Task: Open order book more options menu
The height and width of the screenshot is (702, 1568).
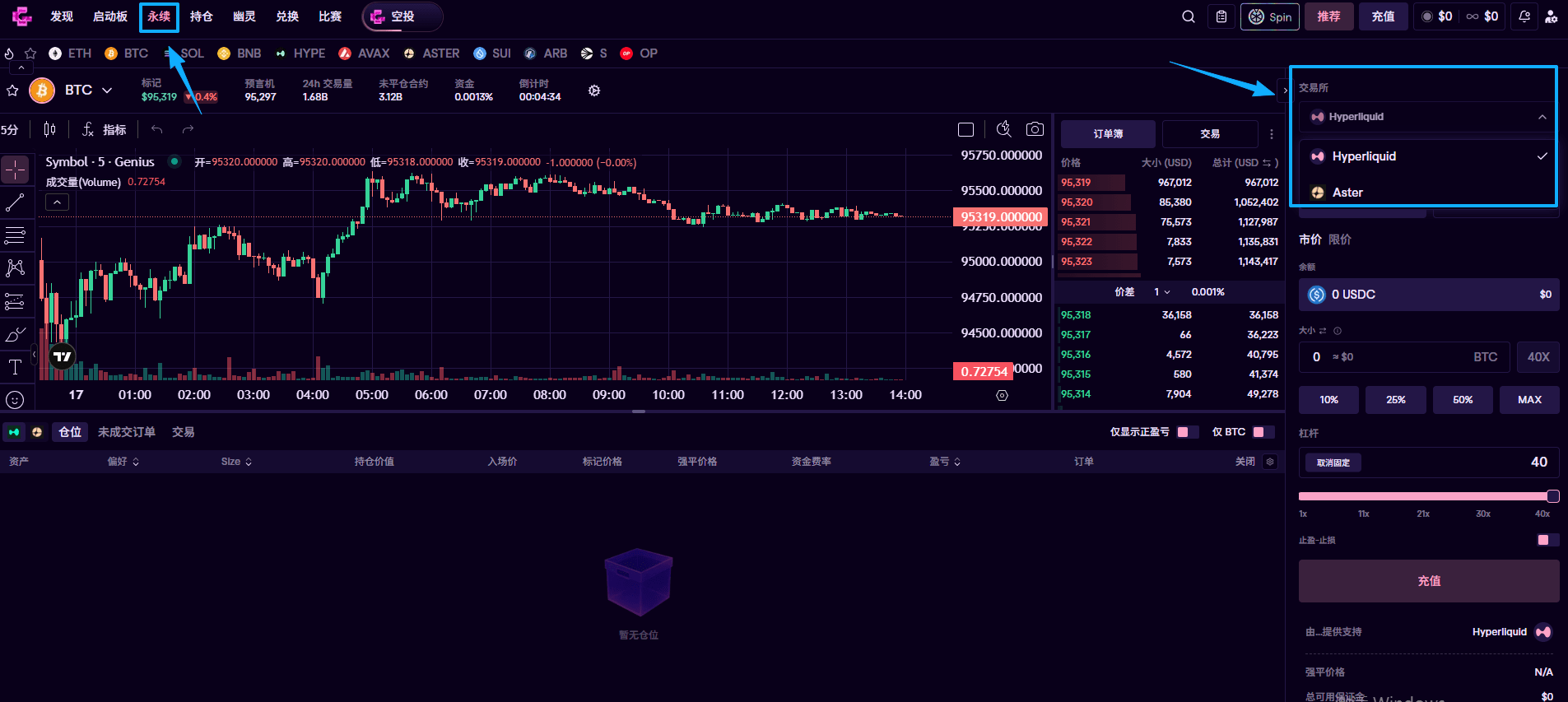Action: [1272, 133]
